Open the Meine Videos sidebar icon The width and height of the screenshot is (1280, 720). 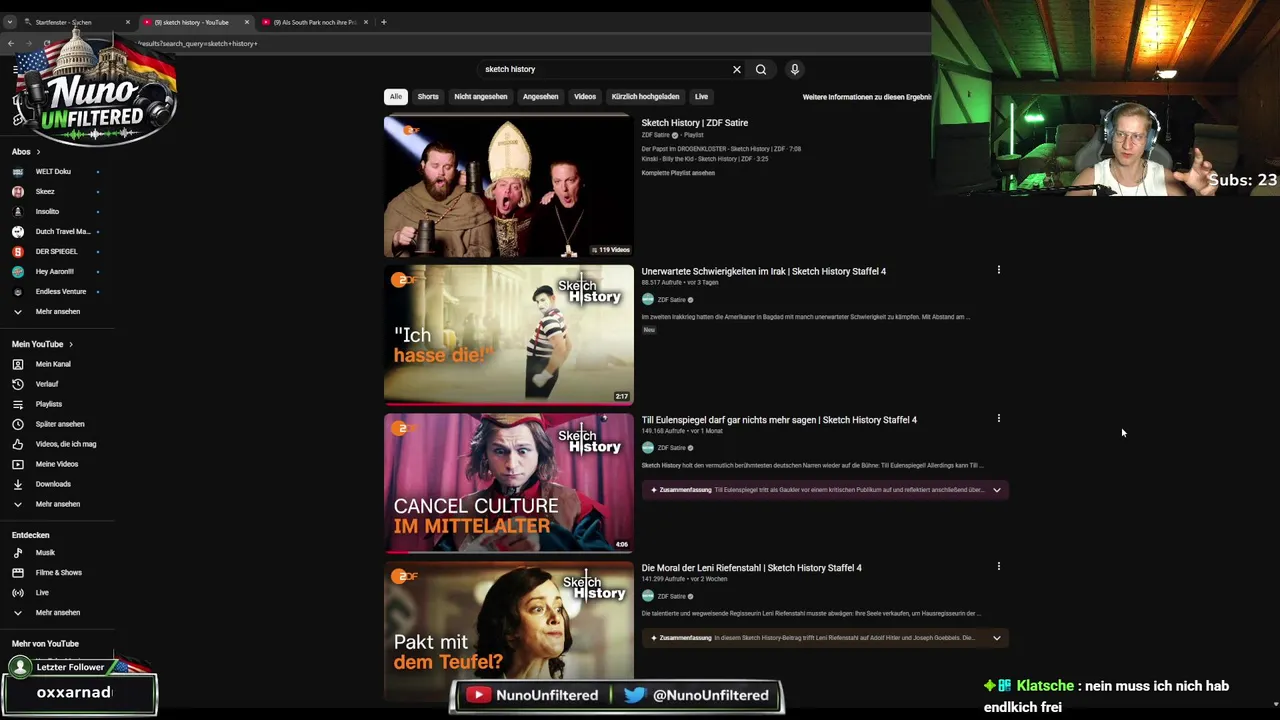coord(17,464)
